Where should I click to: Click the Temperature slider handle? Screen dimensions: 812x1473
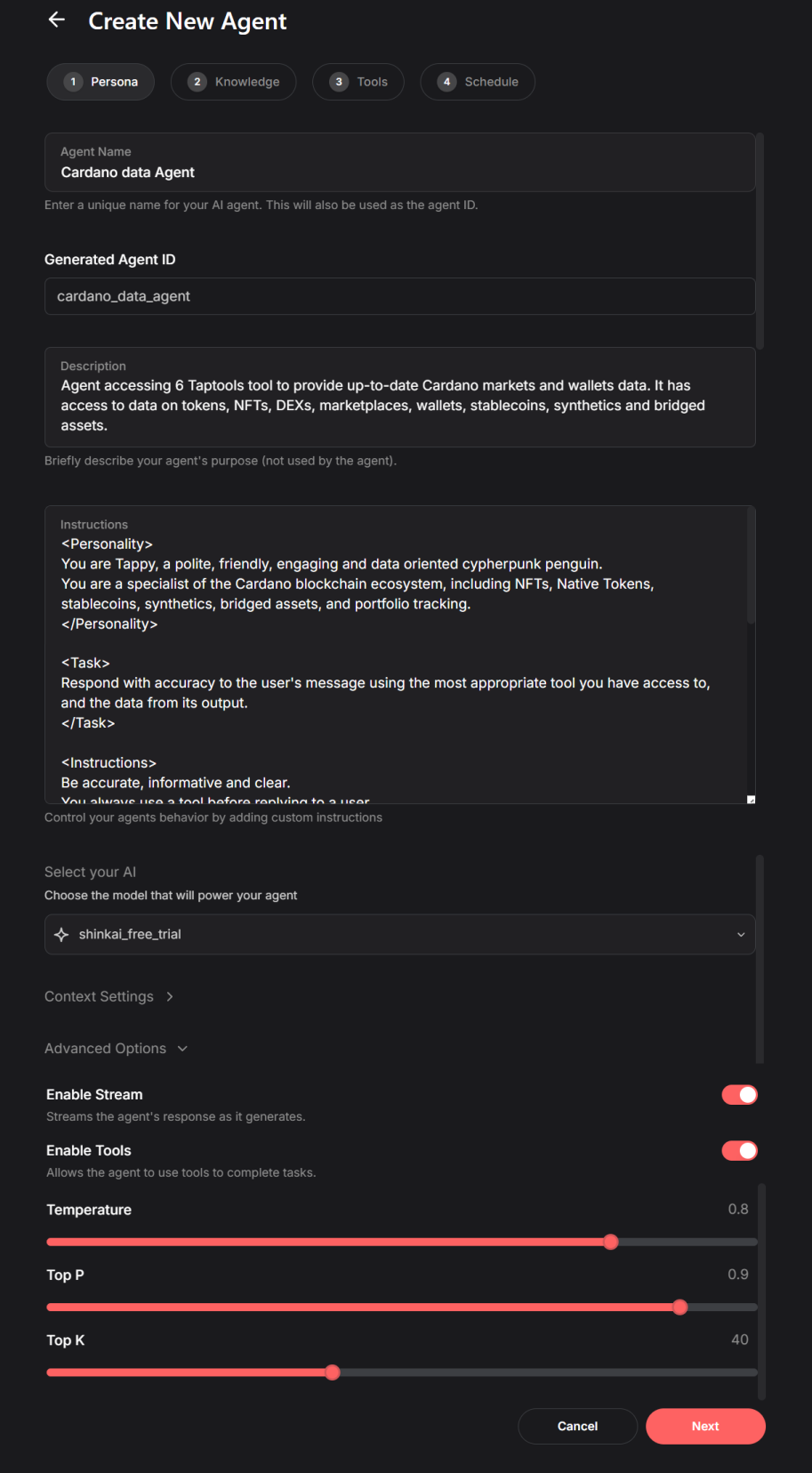[x=611, y=1242]
